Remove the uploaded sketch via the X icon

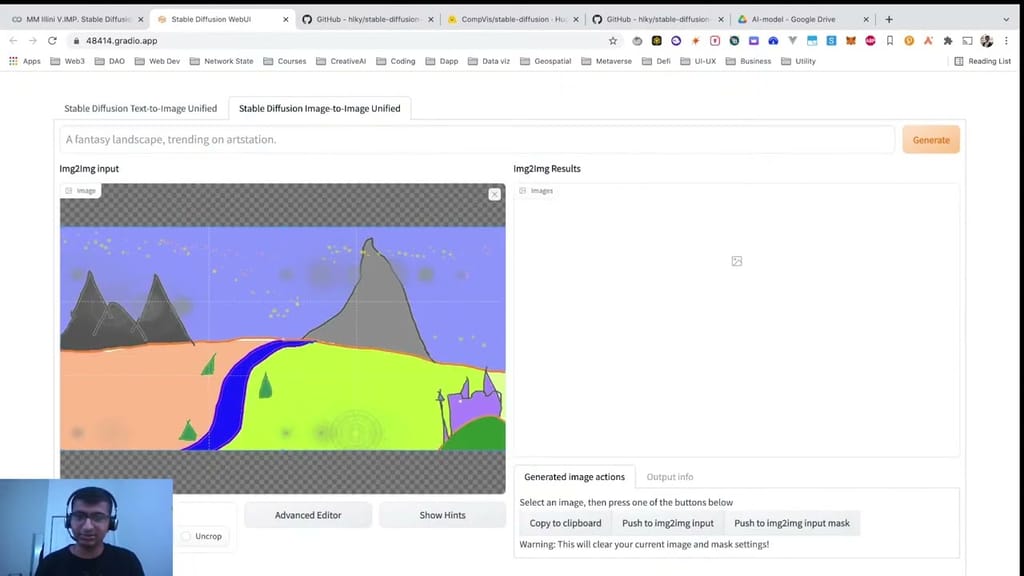point(494,194)
